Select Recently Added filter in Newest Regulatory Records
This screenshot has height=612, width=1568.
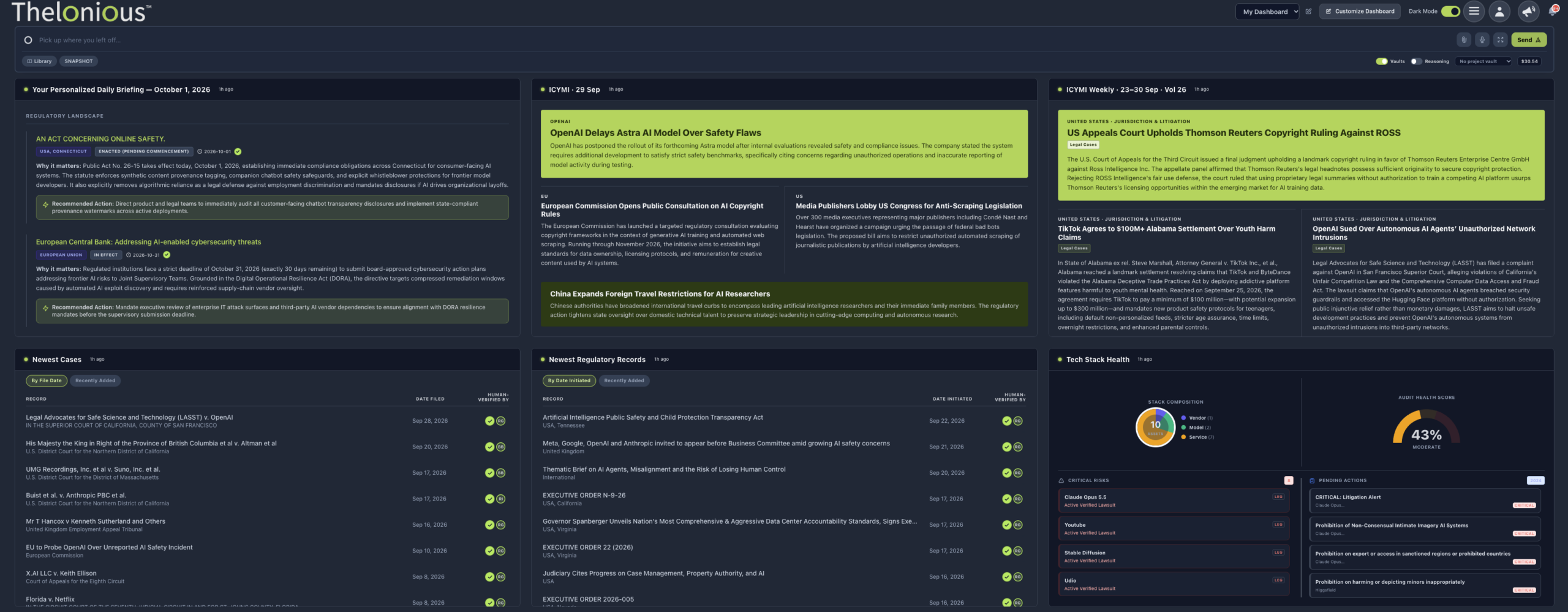click(x=624, y=380)
